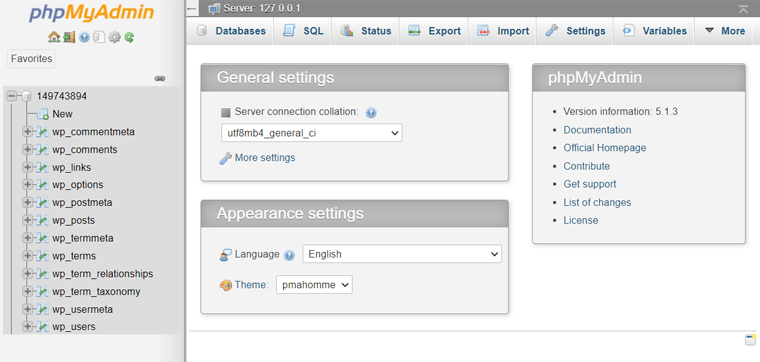Click top-right collapse page header icon
Viewport: 760px width, 362px height.
point(743,9)
